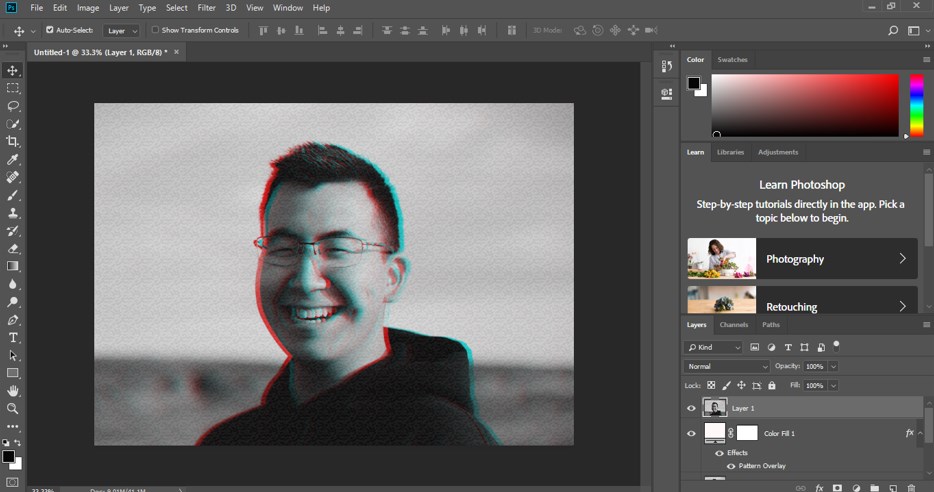Close the Untitled-1 document tab
Screen dimensions: 934x492
(176, 52)
